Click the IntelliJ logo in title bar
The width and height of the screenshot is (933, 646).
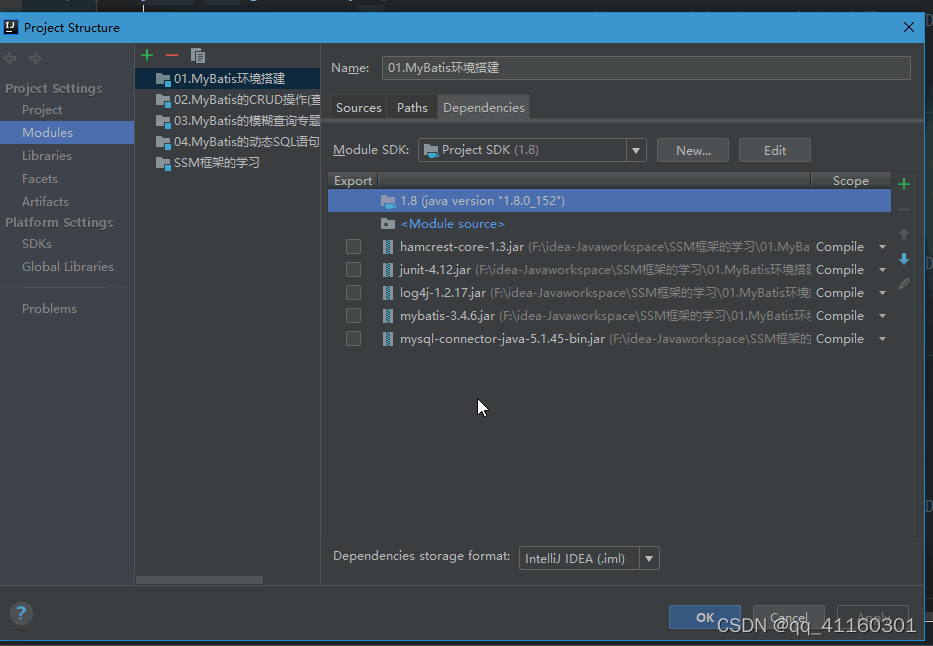click(11, 27)
